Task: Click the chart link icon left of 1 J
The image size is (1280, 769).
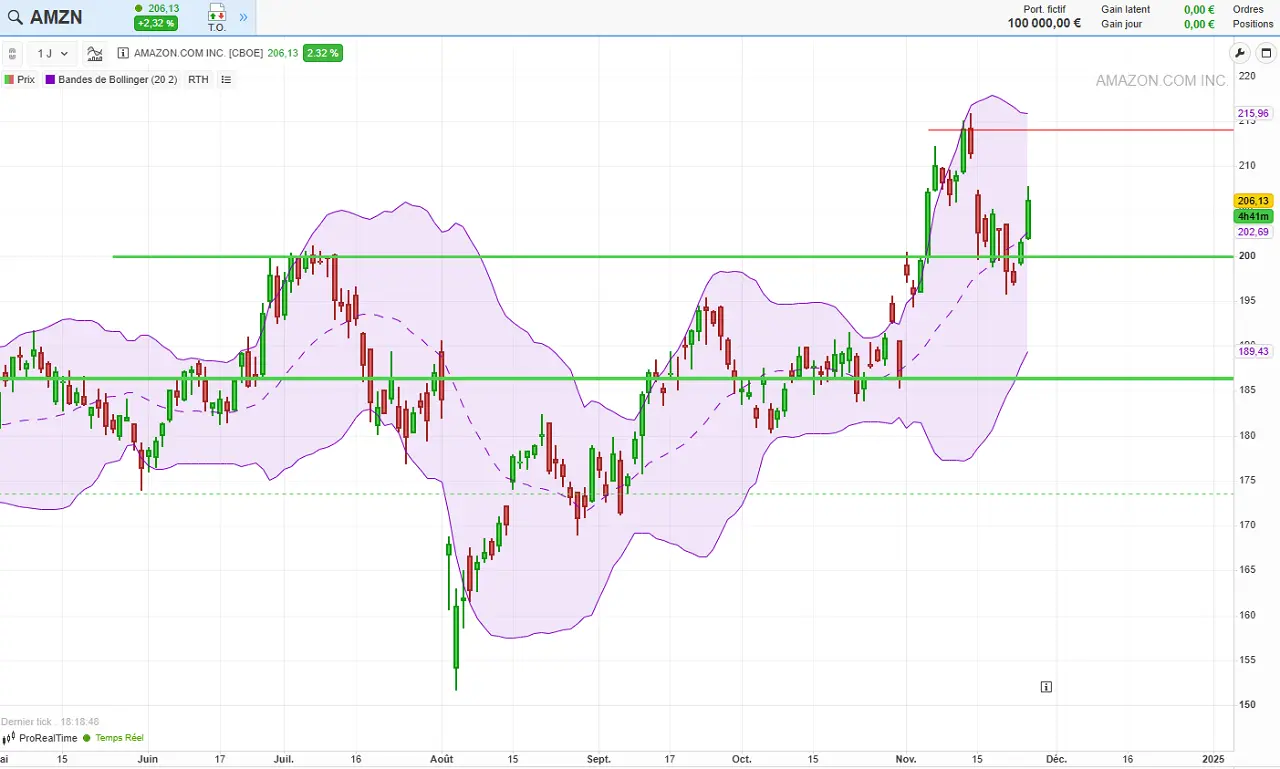Action: (x=12, y=54)
